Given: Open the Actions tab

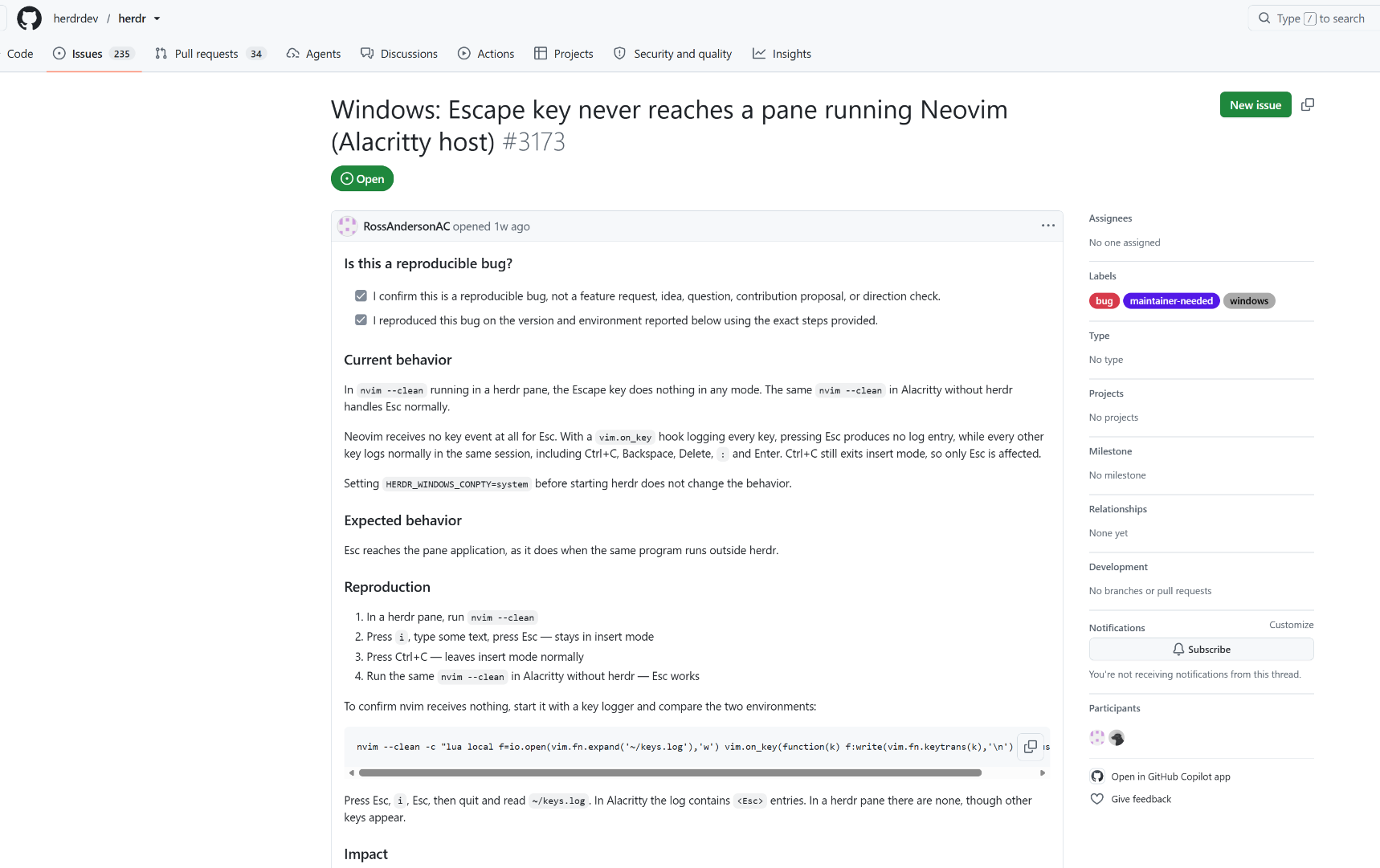Looking at the screenshot, I should click(486, 54).
